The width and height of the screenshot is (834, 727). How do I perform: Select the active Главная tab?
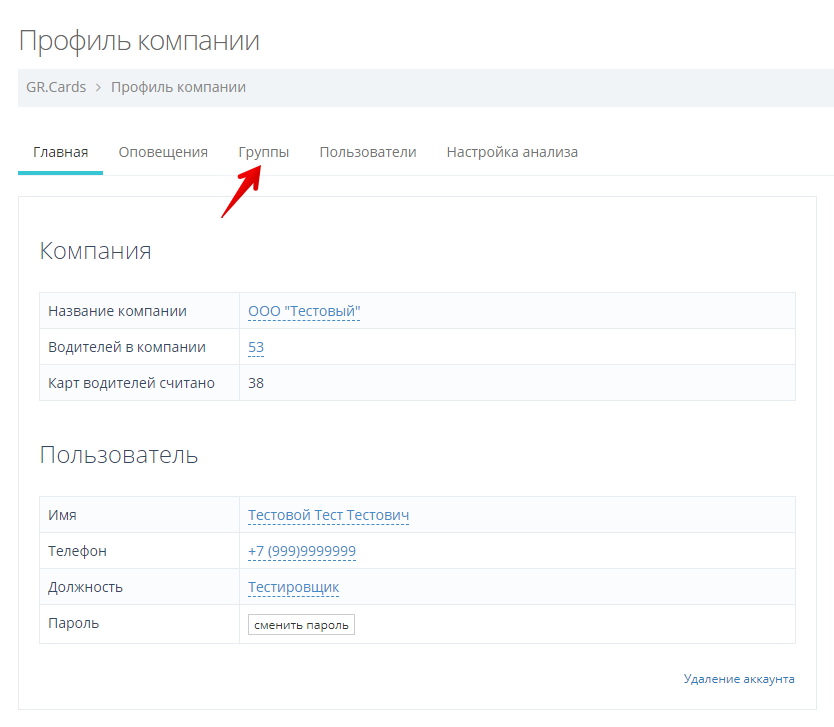pos(60,152)
